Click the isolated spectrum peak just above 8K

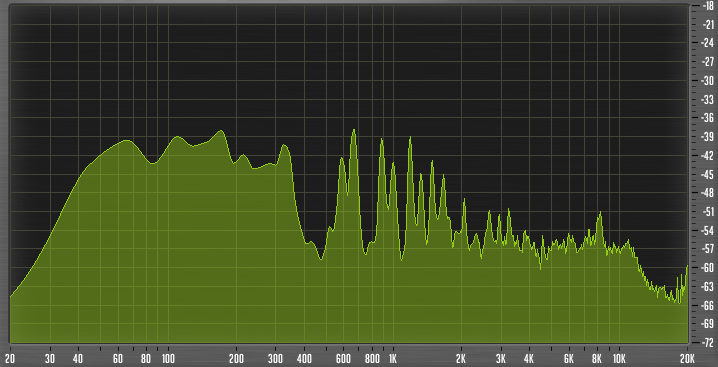600,214
